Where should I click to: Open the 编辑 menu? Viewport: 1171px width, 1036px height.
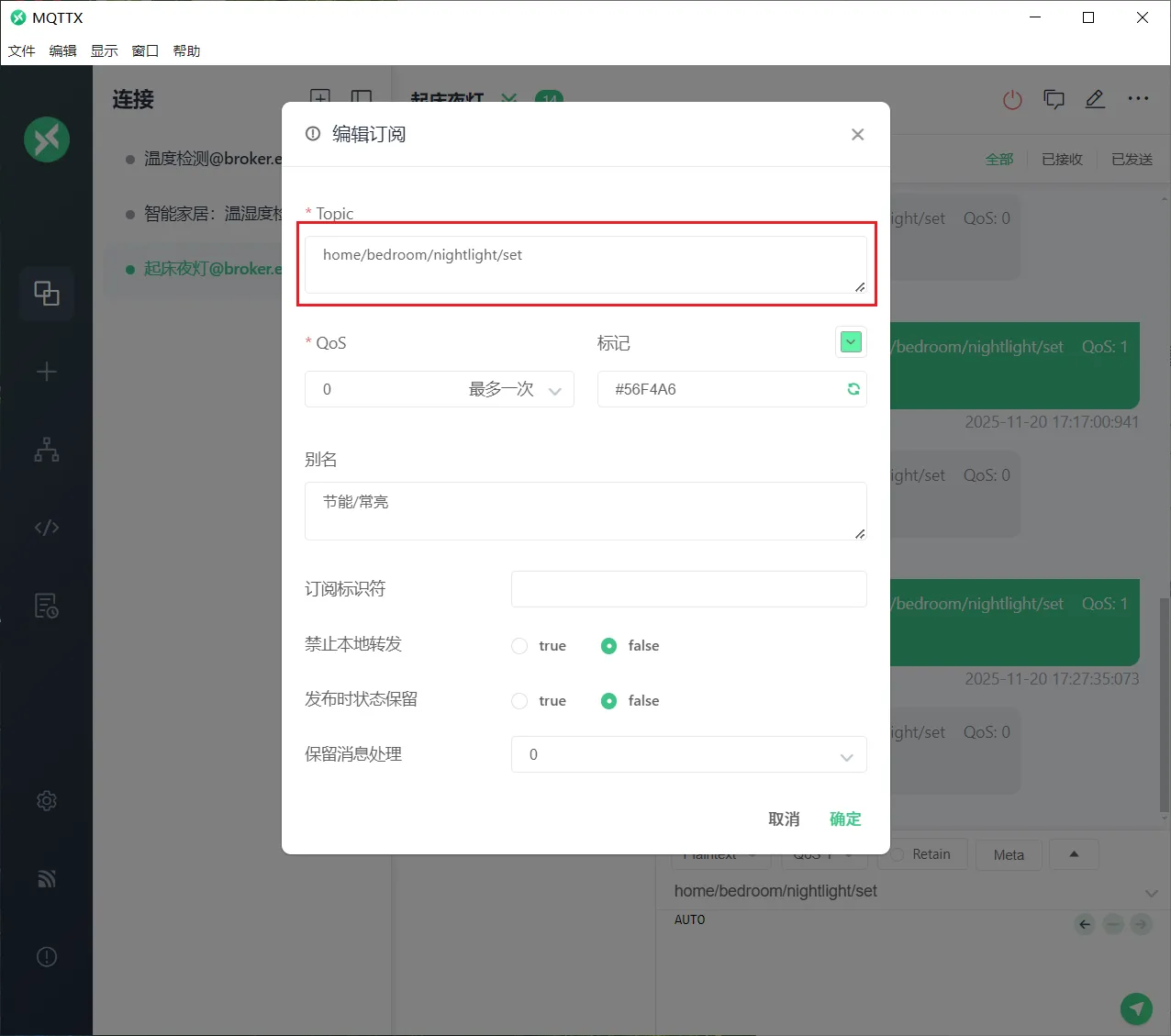[x=62, y=50]
